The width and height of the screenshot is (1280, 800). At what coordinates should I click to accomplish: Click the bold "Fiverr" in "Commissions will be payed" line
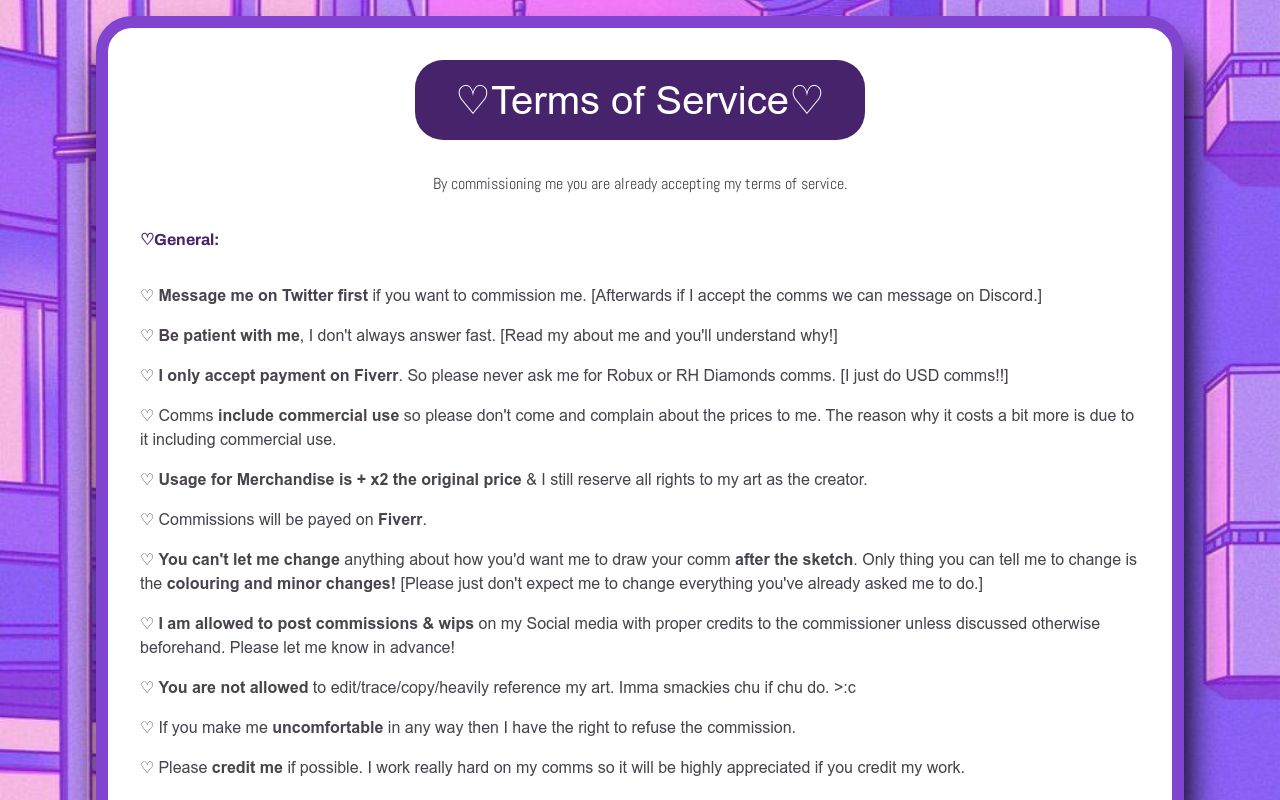400,519
